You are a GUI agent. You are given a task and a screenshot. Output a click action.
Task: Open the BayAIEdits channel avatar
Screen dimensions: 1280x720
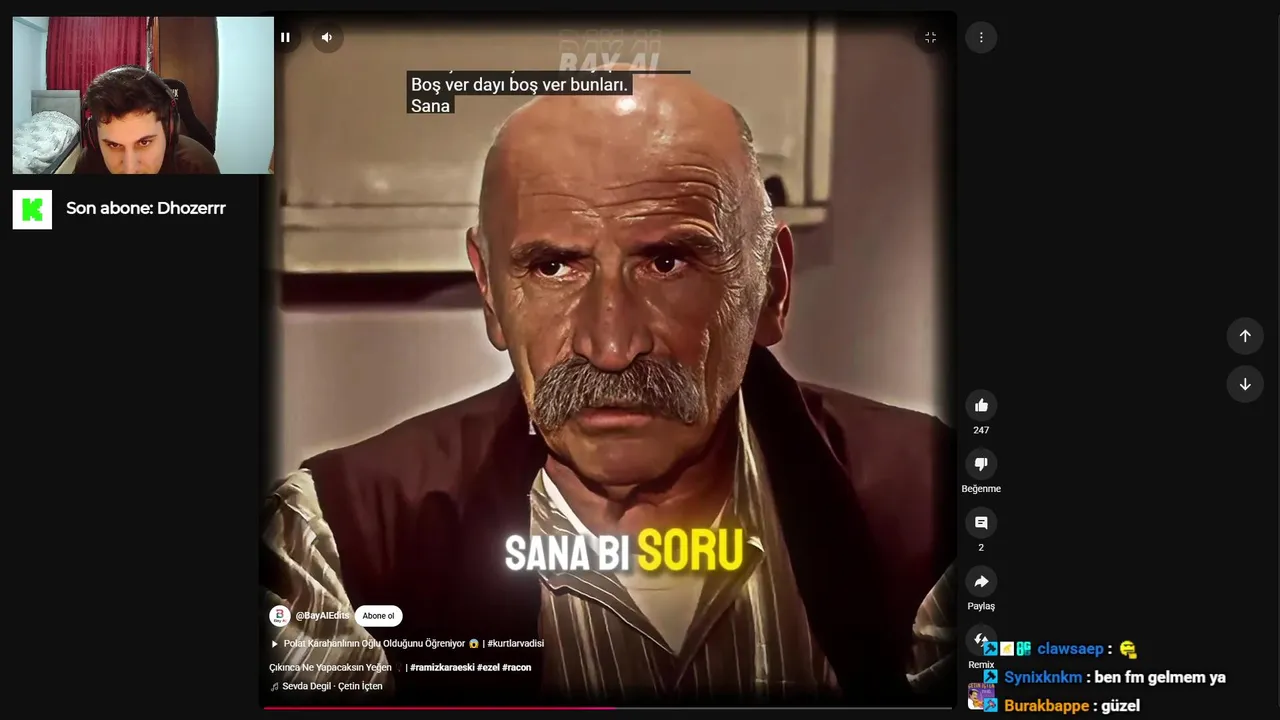pyautogui.click(x=280, y=616)
